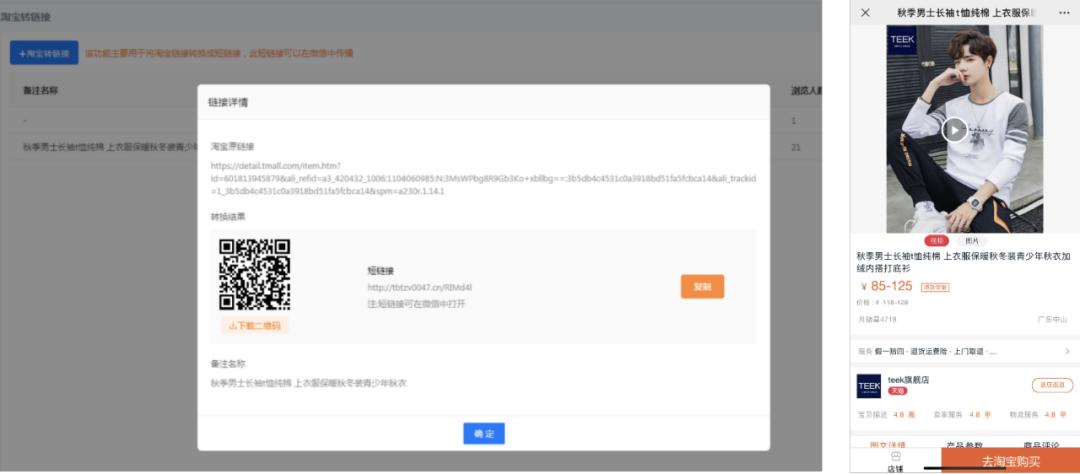Click the product title text on the mobile page
Viewport: 1080px width, 474px height.
click(963, 262)
